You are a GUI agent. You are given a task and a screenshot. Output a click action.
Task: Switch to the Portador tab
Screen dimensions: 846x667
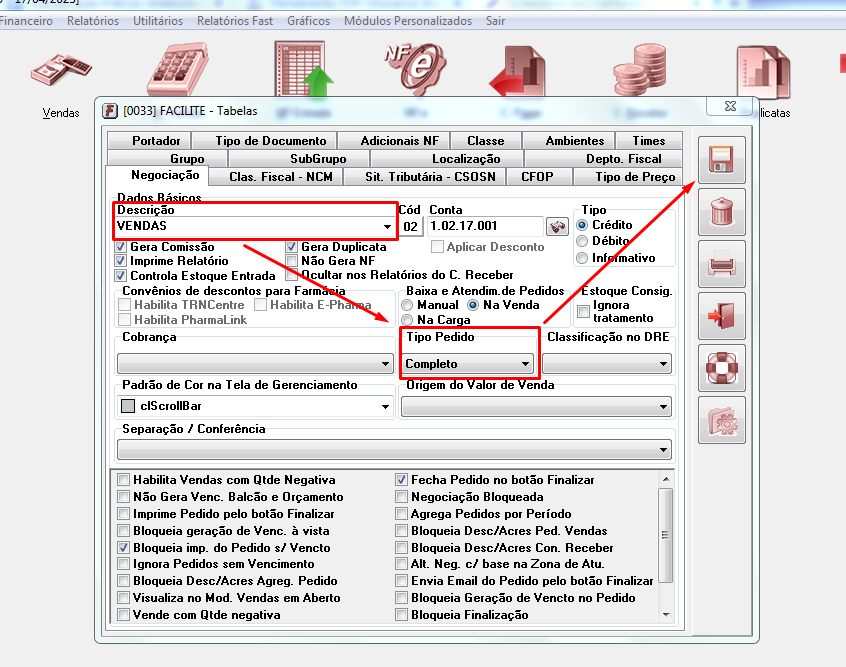[x=149, y=140]
